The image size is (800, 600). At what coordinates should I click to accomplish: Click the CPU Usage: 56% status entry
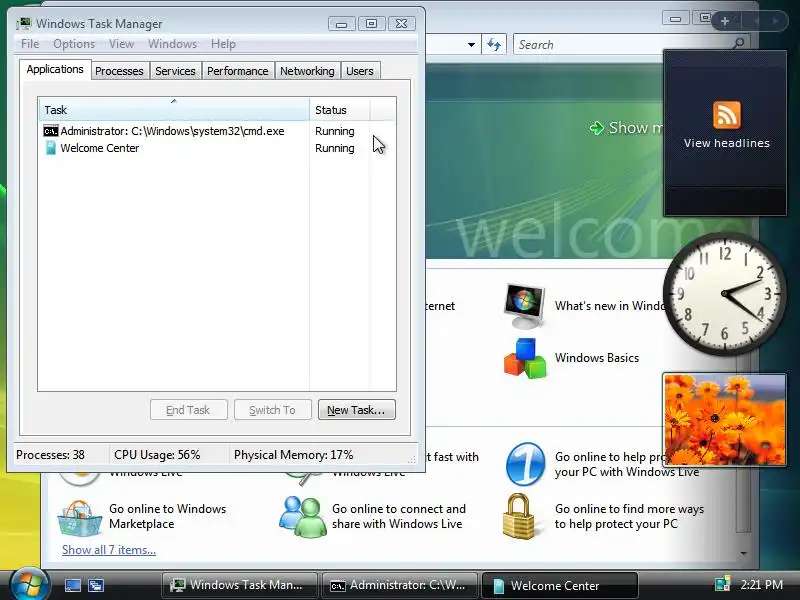coord(157,455)
